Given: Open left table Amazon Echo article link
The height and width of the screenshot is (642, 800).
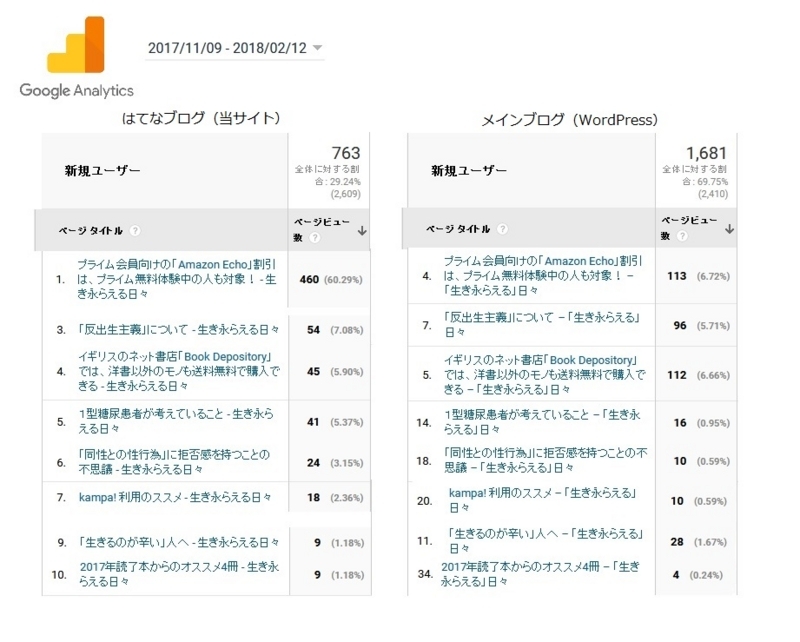Looking at the screenshot, I should pyautogui.click(x=177, y=279).
